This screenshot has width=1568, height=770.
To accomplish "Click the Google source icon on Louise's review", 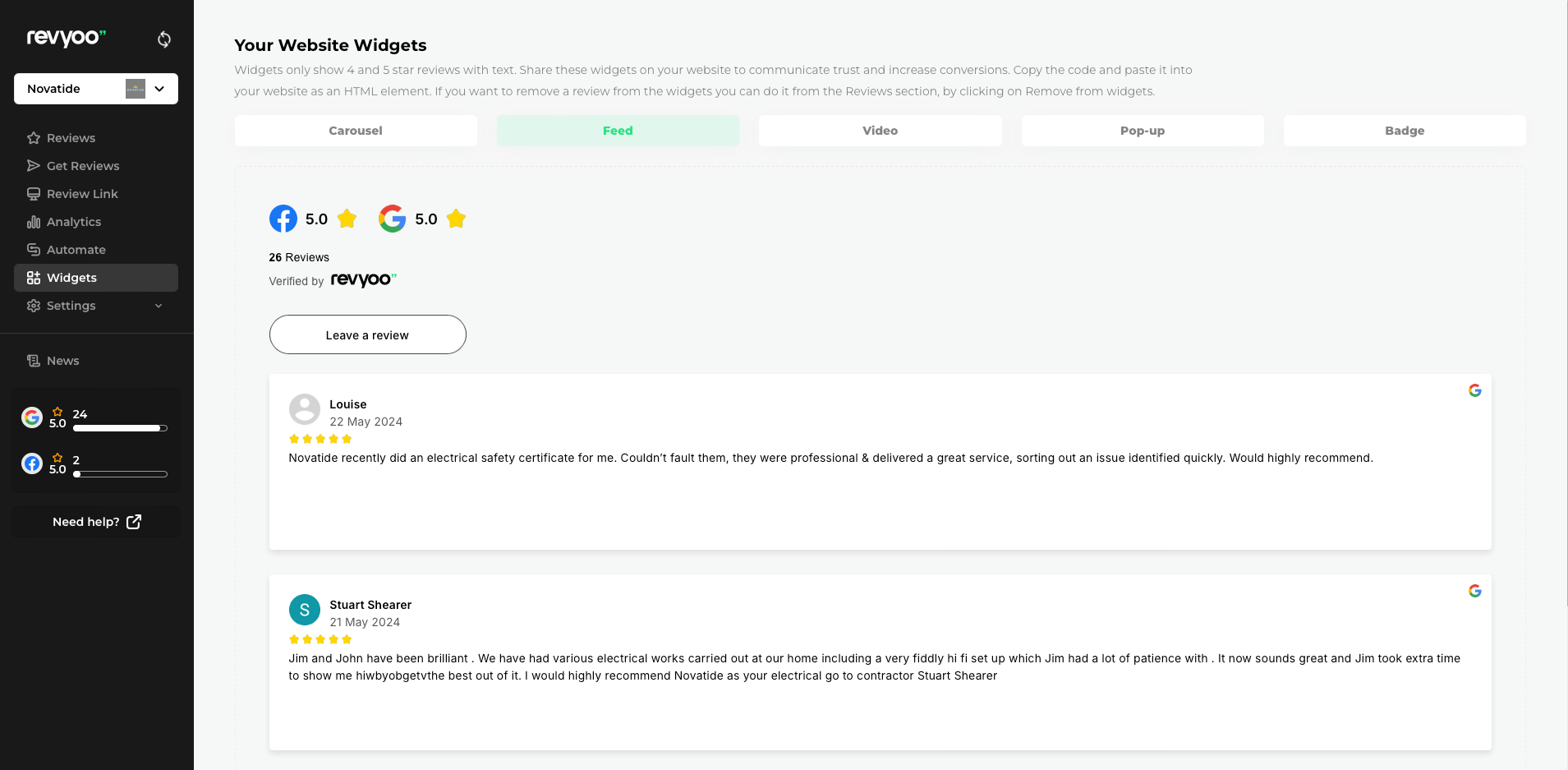I will pyautogui.click(x=1475, y=390).
